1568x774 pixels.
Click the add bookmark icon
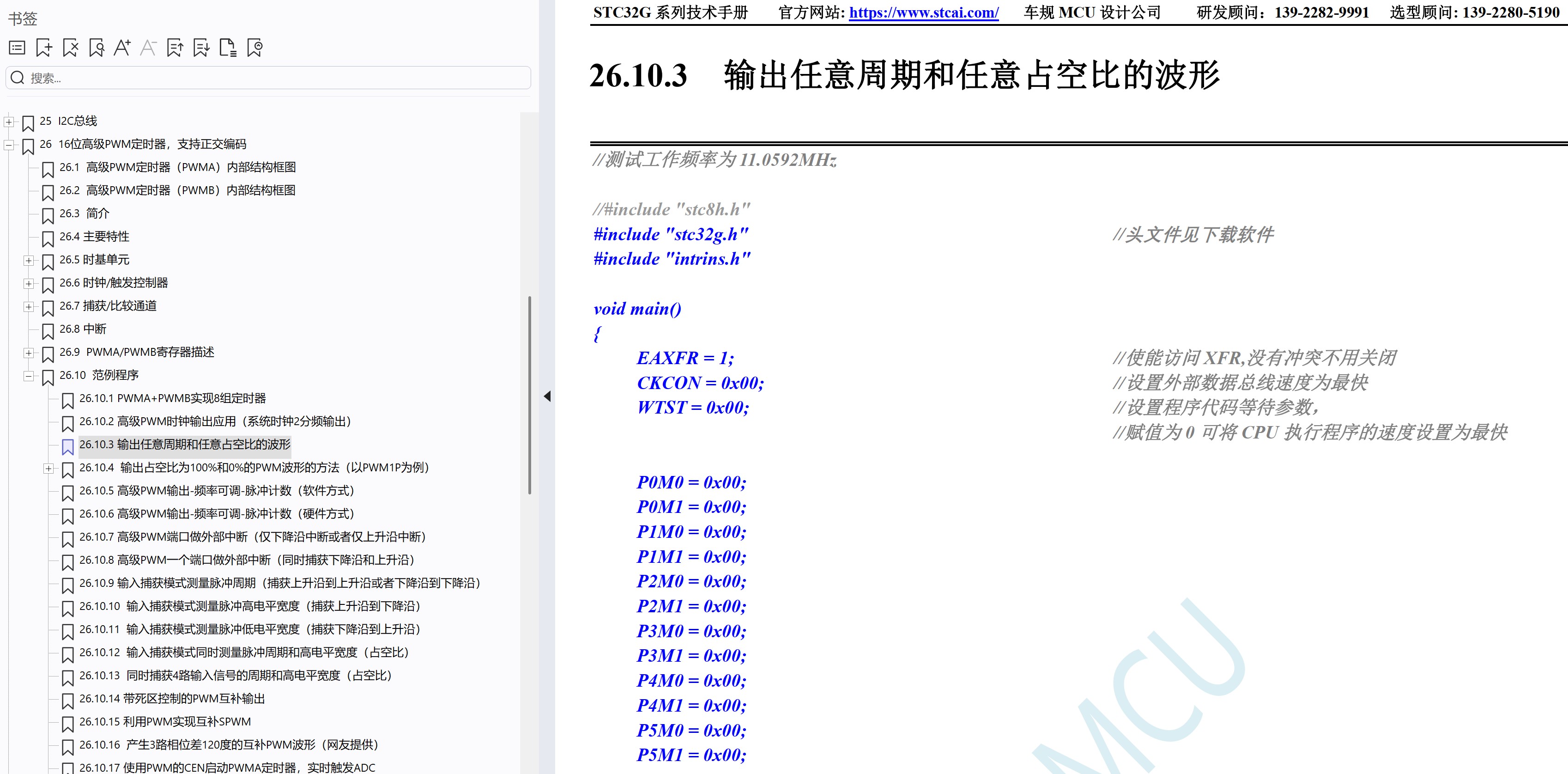pyautogui.click(x=44, y=48)
